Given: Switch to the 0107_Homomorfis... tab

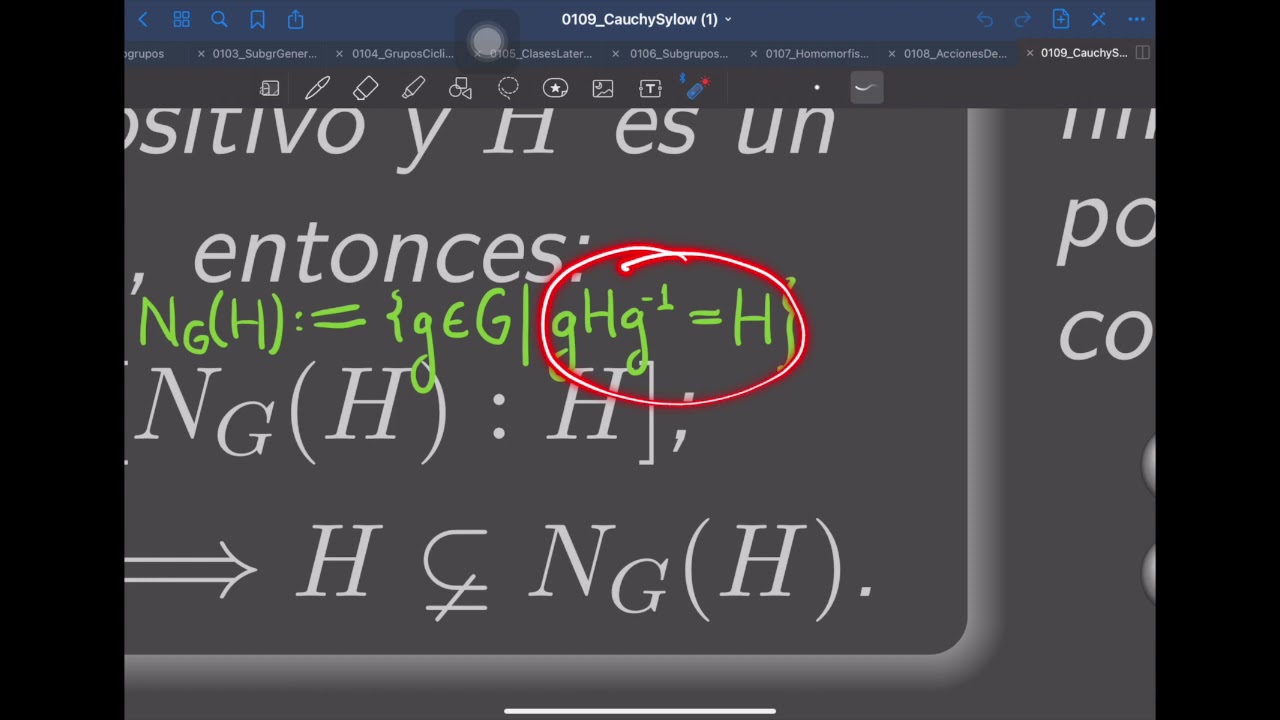Looking at the screenshot, I should pos(817,54).
